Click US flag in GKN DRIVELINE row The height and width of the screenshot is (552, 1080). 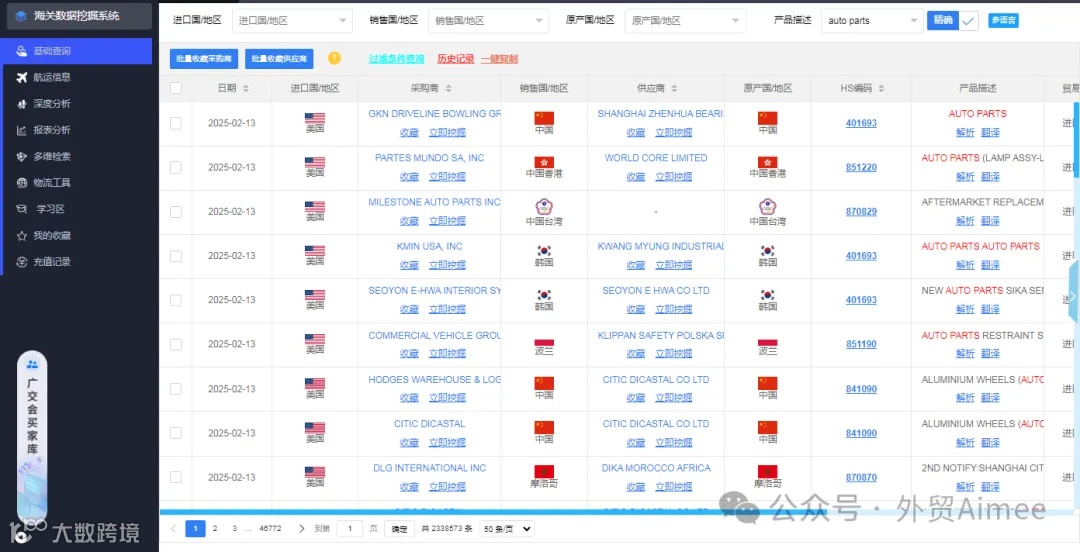tap(315, 119)
